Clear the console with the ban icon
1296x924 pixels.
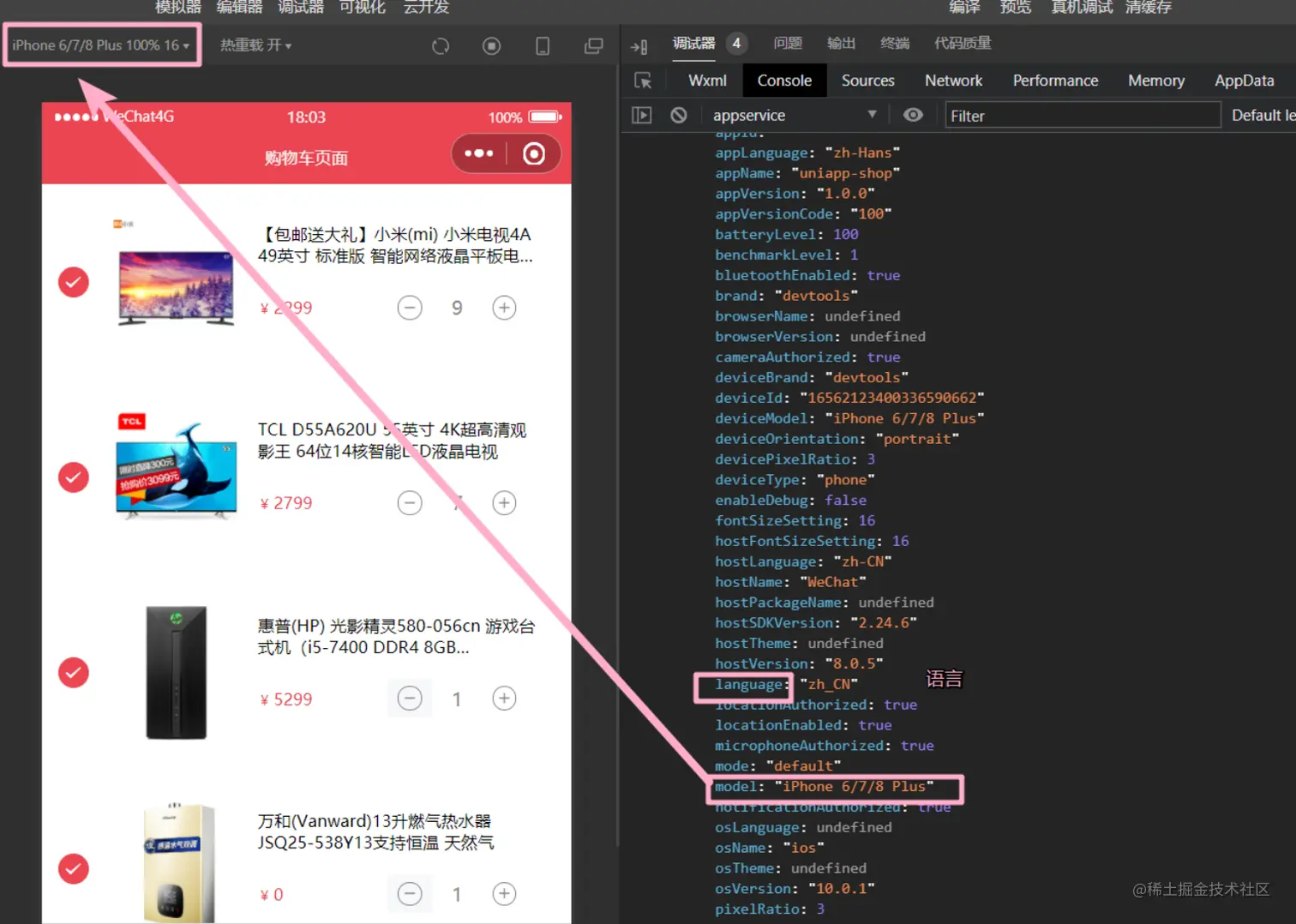coord(679,115)
